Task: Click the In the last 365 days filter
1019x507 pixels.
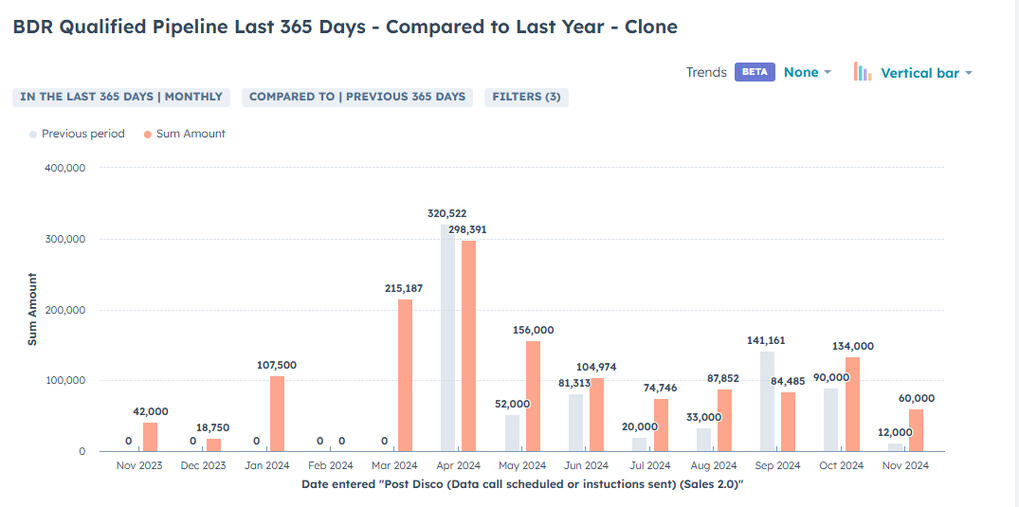Action: tap(121, 97)
